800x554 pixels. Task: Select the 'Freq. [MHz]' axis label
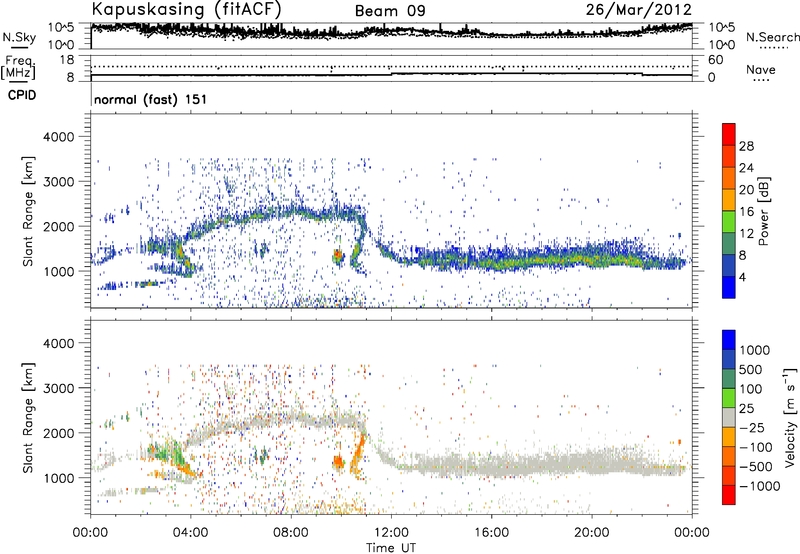point(18,68)
